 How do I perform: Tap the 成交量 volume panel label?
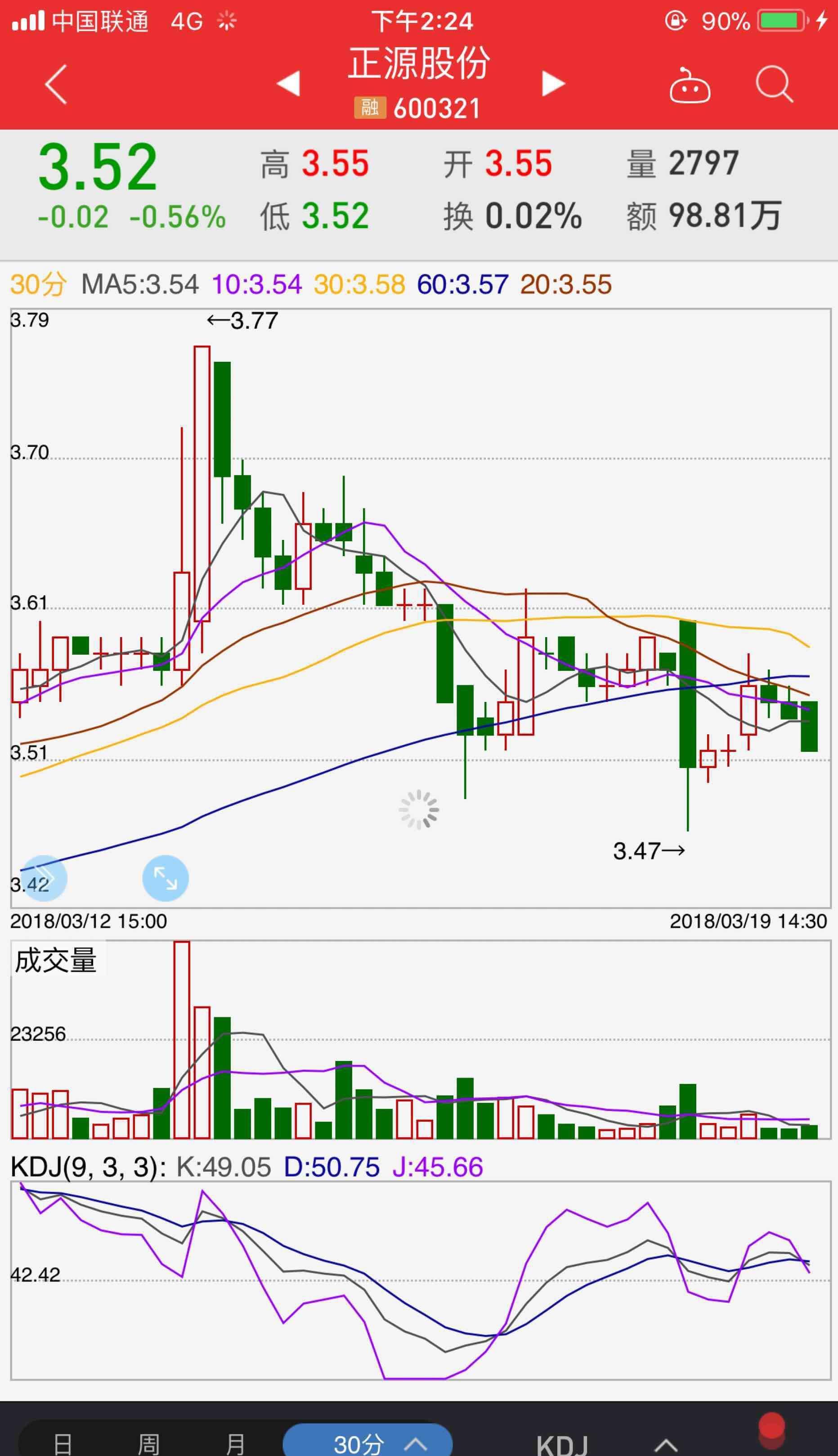point(56,960)
